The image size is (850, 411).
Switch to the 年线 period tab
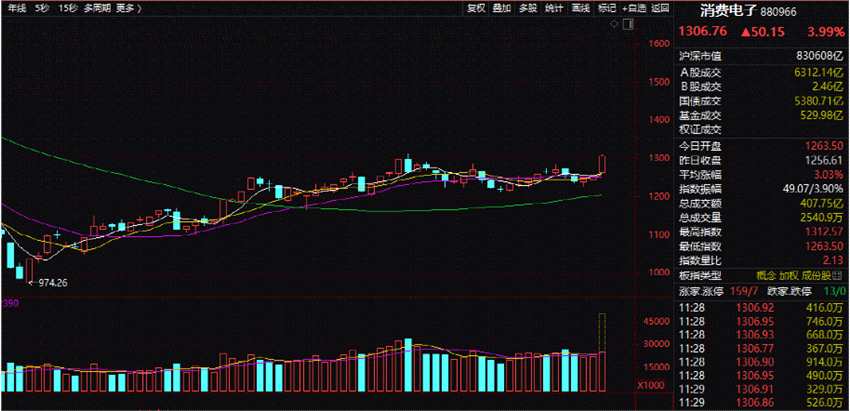click(17, 8)
